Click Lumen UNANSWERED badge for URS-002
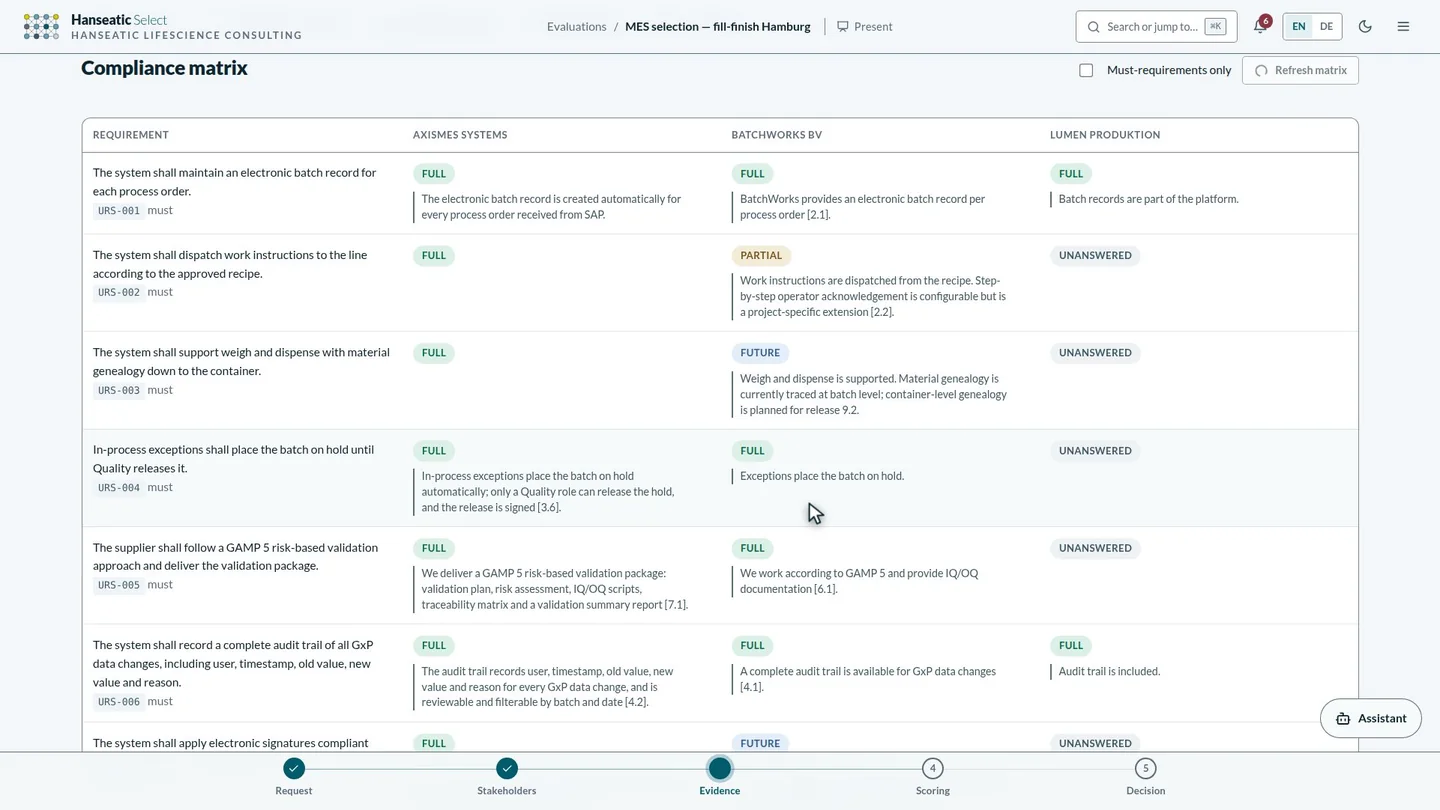This screenshot has width=1440, height=810. (x=1095, y=256)
